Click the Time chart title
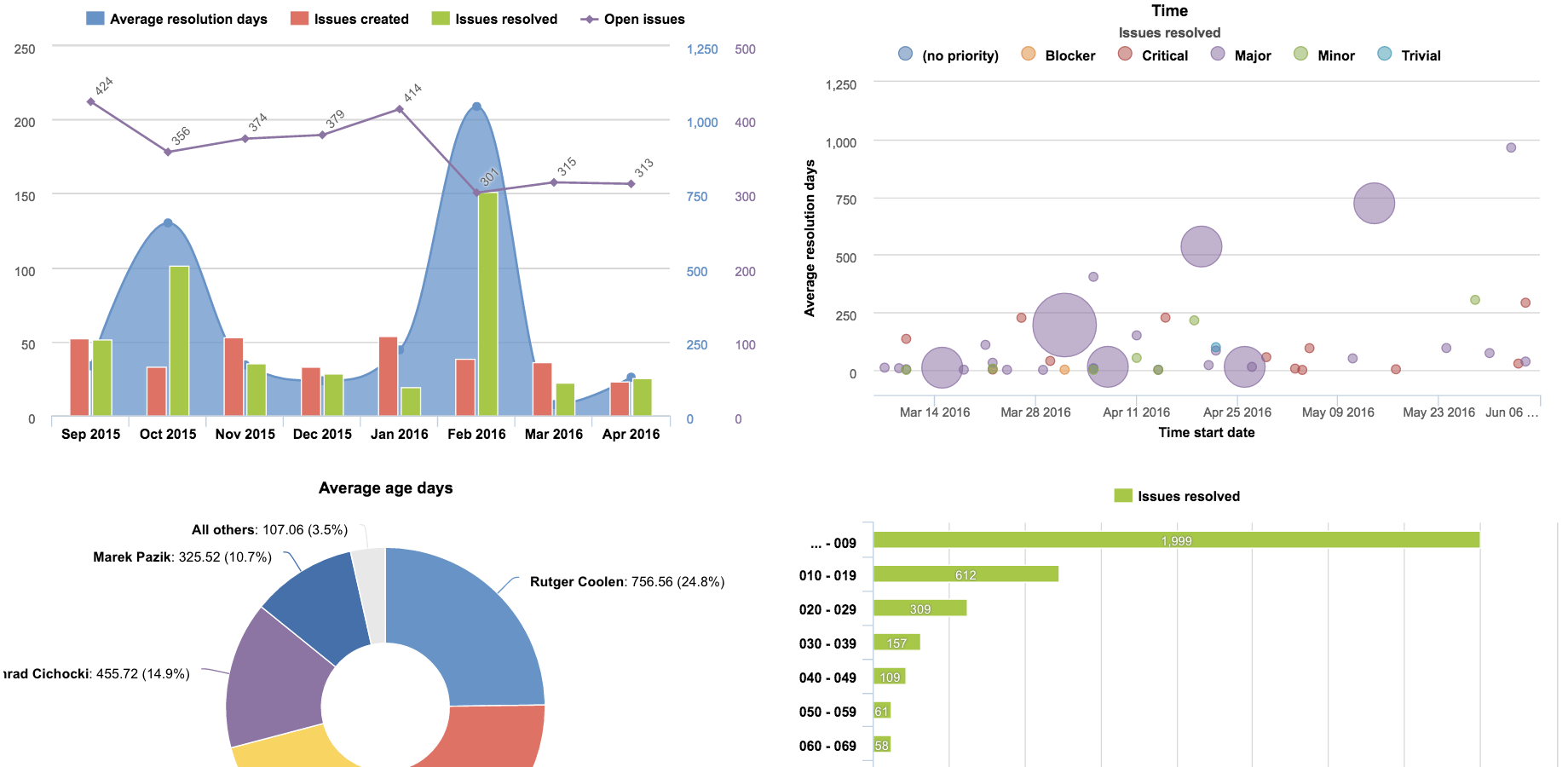 1169,10
